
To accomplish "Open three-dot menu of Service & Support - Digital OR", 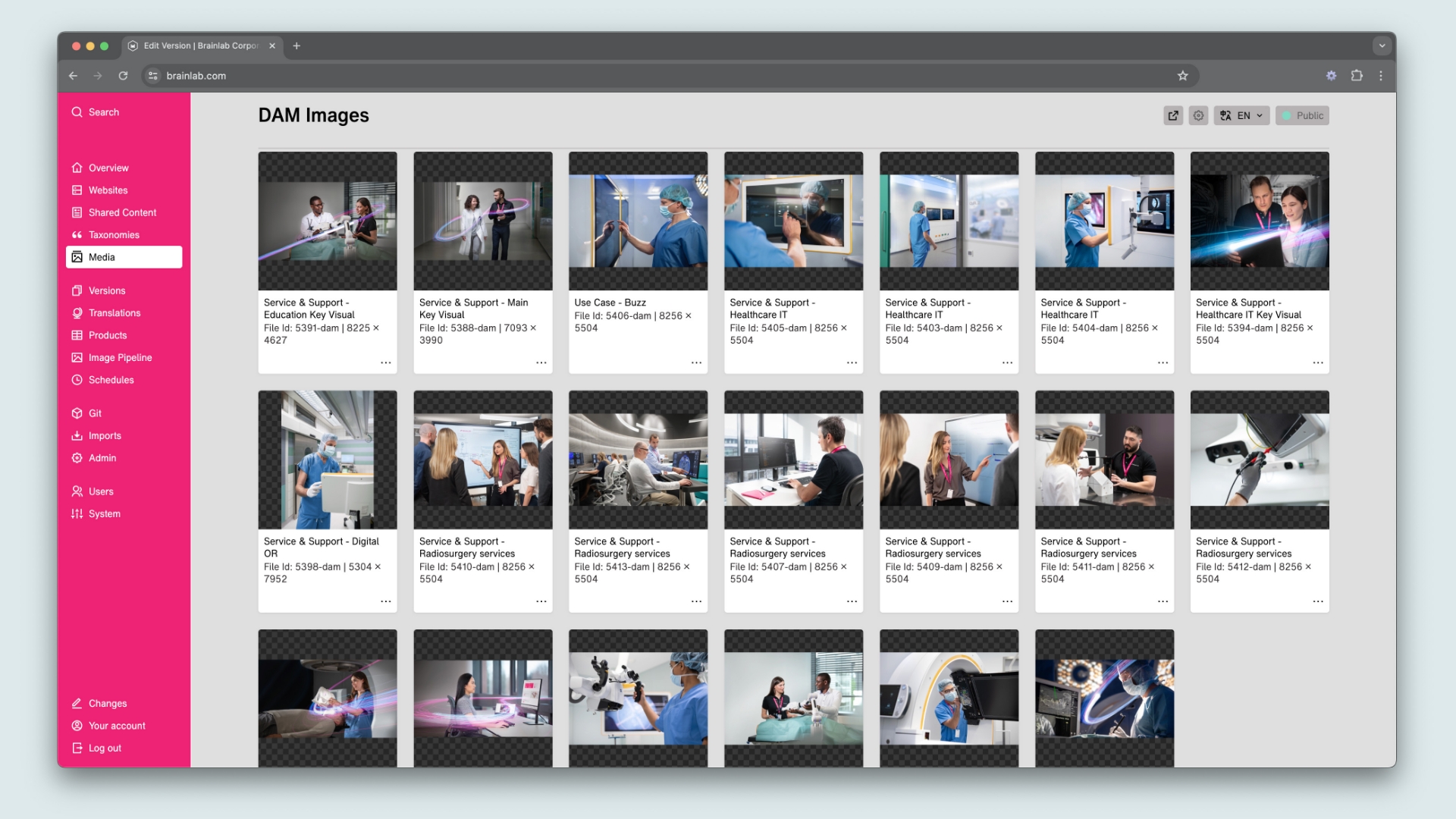I will 385,601.
